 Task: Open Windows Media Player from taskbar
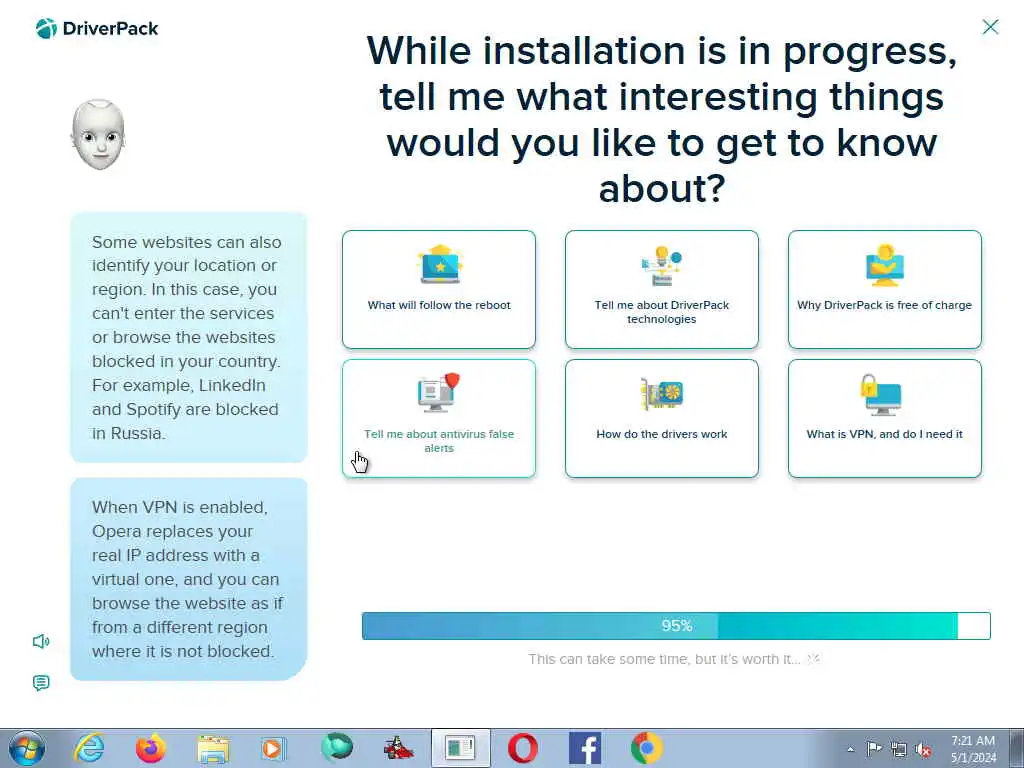pyautogui.click(x=274, y=748)
